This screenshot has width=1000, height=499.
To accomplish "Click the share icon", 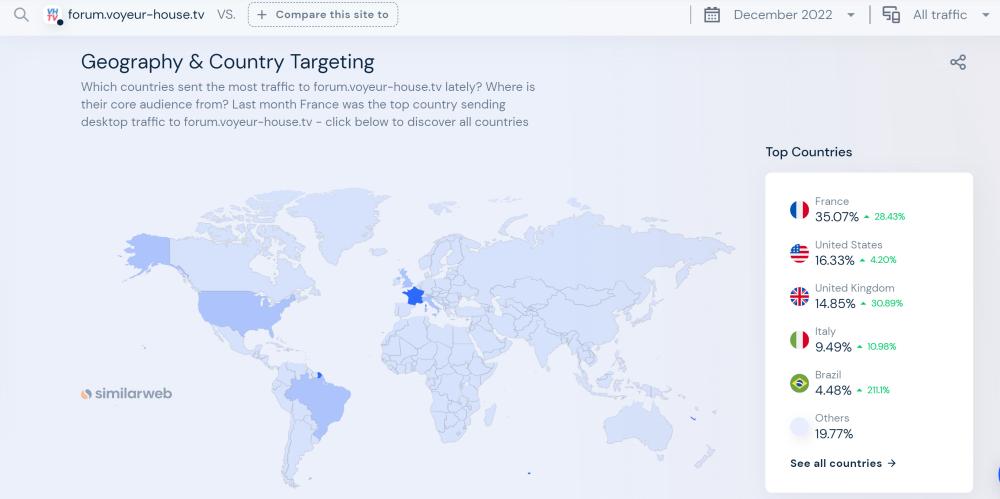I will point(957,63).
